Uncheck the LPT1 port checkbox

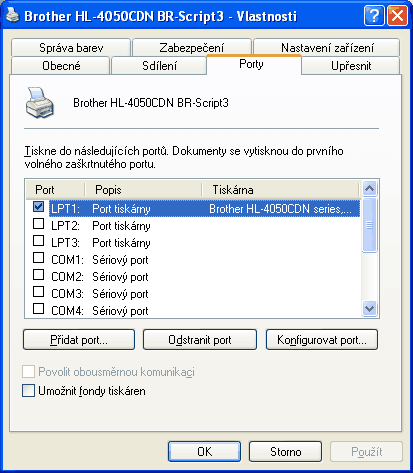pyautogui.click(x=38, y=207)
